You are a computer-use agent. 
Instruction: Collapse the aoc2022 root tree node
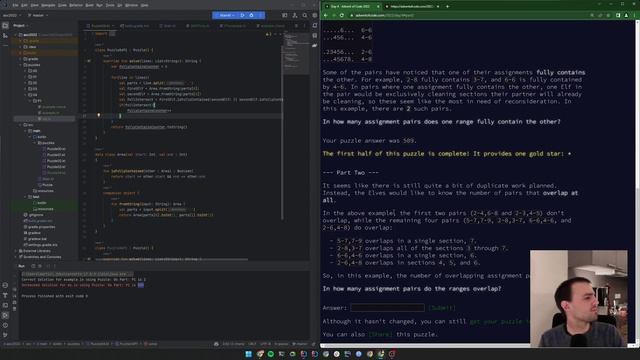click(x=16, y=35)
